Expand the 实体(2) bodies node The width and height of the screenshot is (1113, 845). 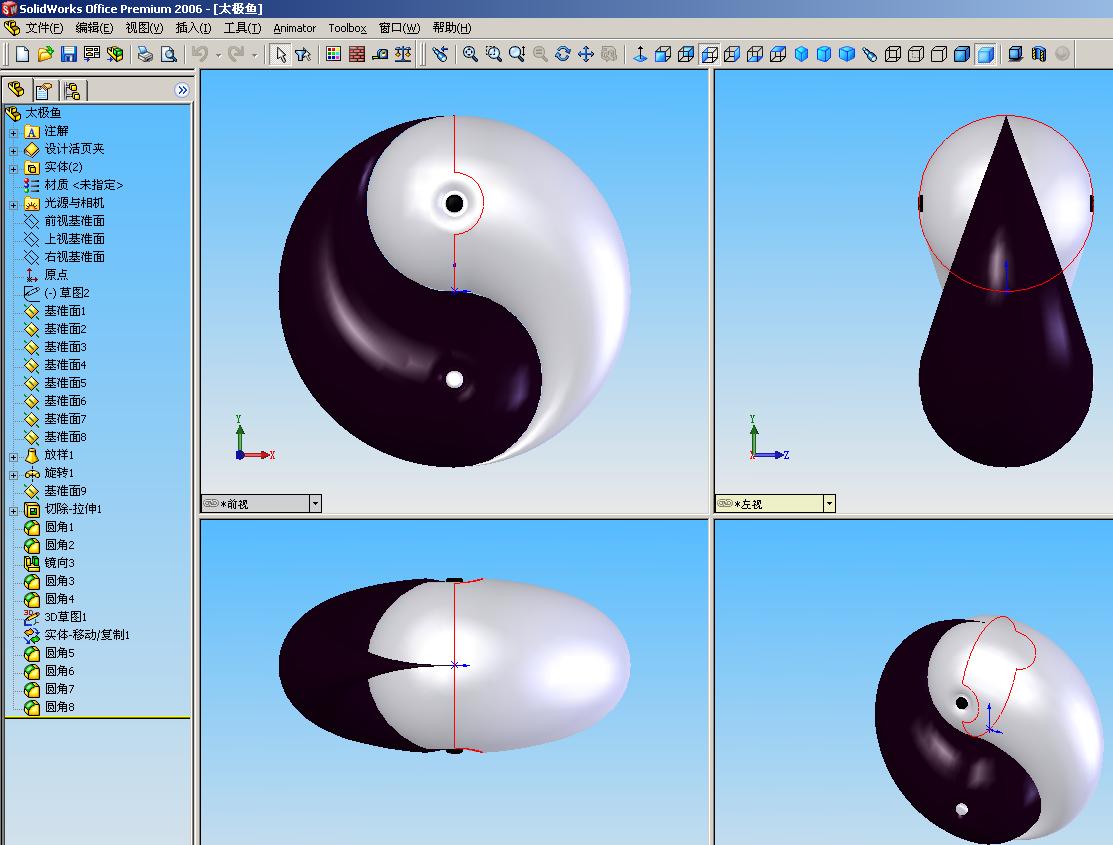coord(13,168)
